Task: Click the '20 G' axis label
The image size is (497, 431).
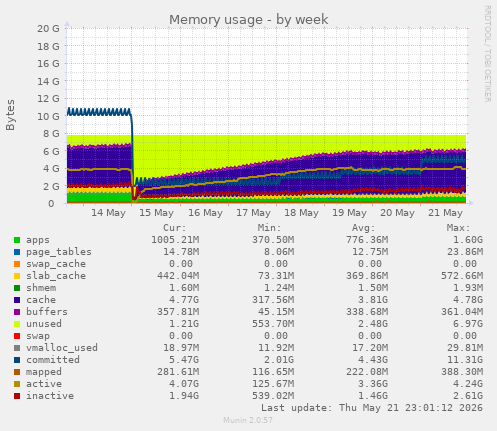Action: coord(48,29)
